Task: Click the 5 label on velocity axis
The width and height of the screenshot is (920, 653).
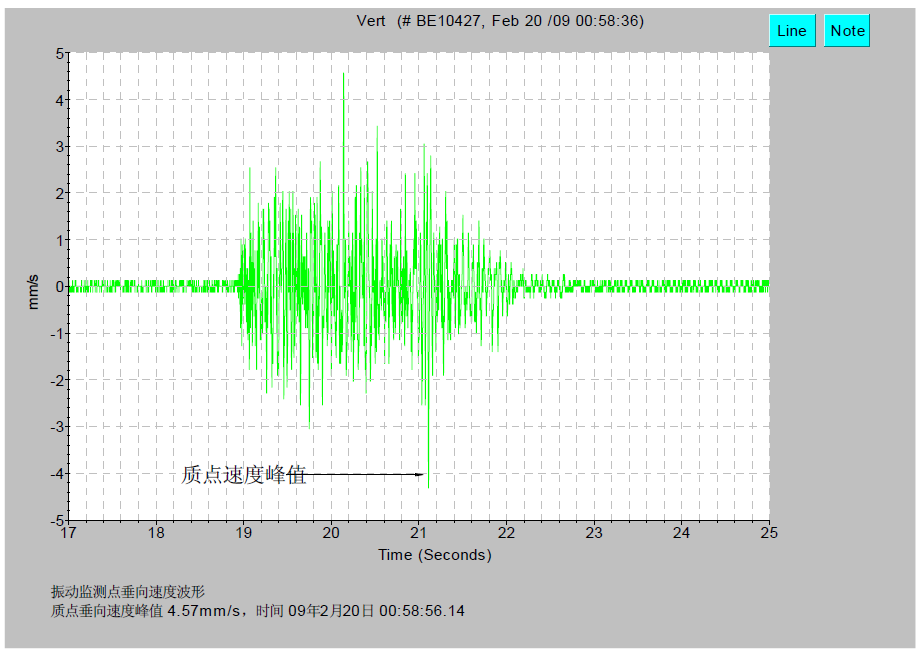Action: pos(61,54)
